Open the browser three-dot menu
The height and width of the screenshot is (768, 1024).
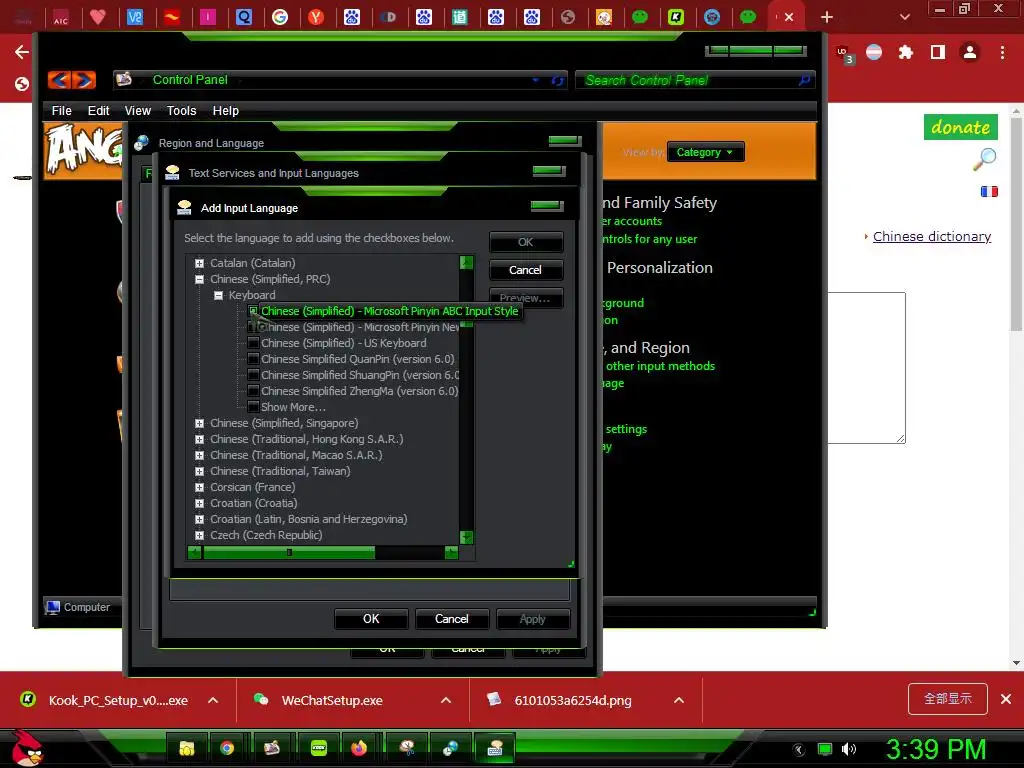click(1002, 52)
